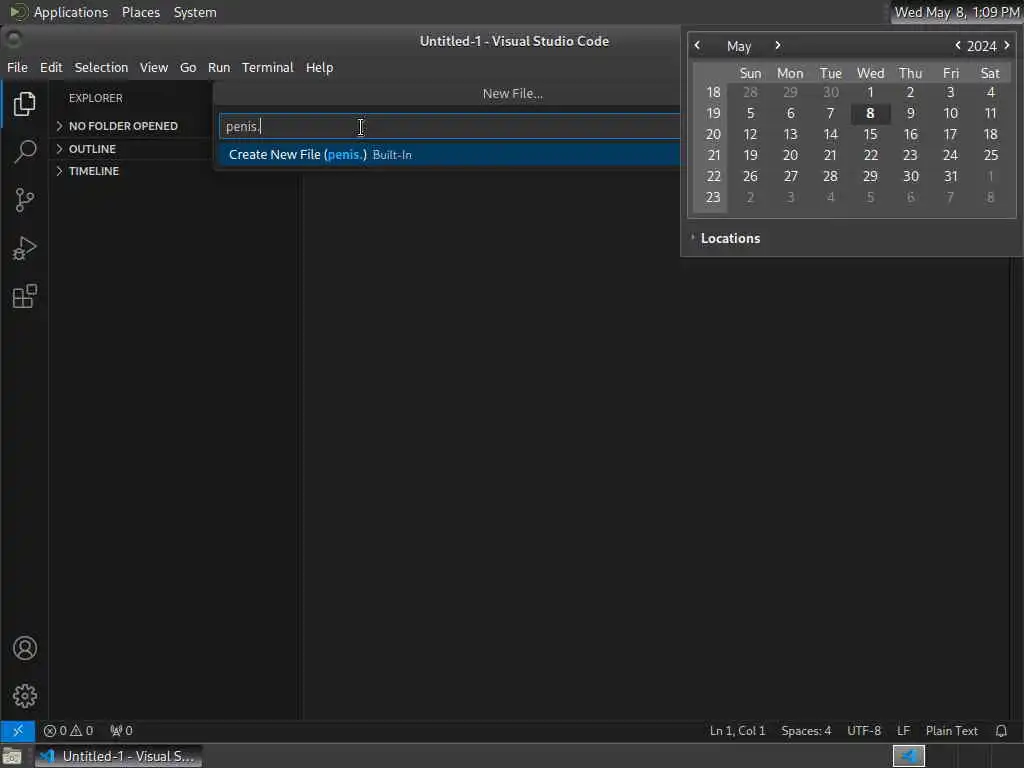Click Spaces: 4 indentation setting
The height and width of the screenshot is (768, 1024).
[806, 731]
